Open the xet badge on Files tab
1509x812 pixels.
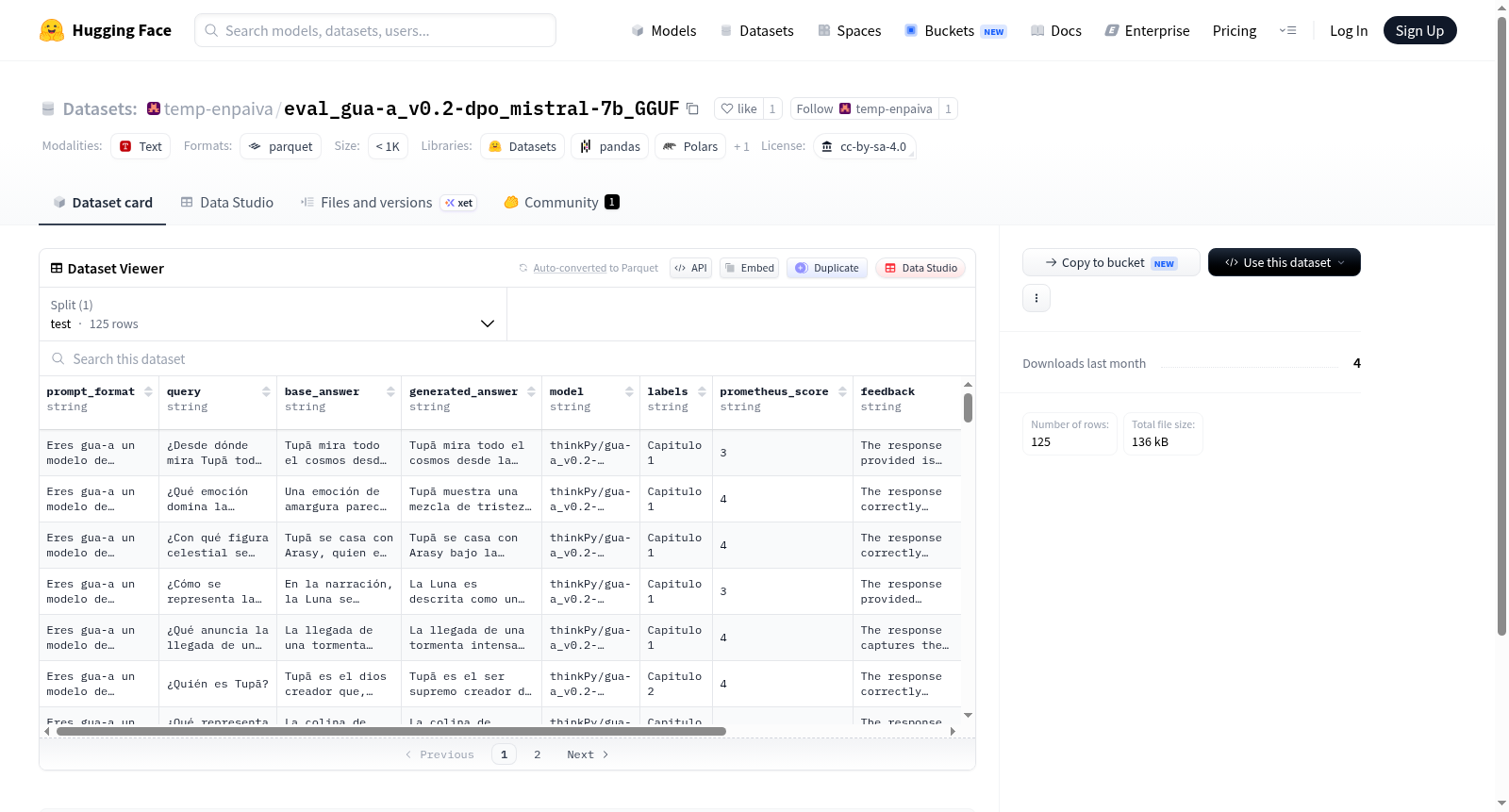click(x=459, y=203)
